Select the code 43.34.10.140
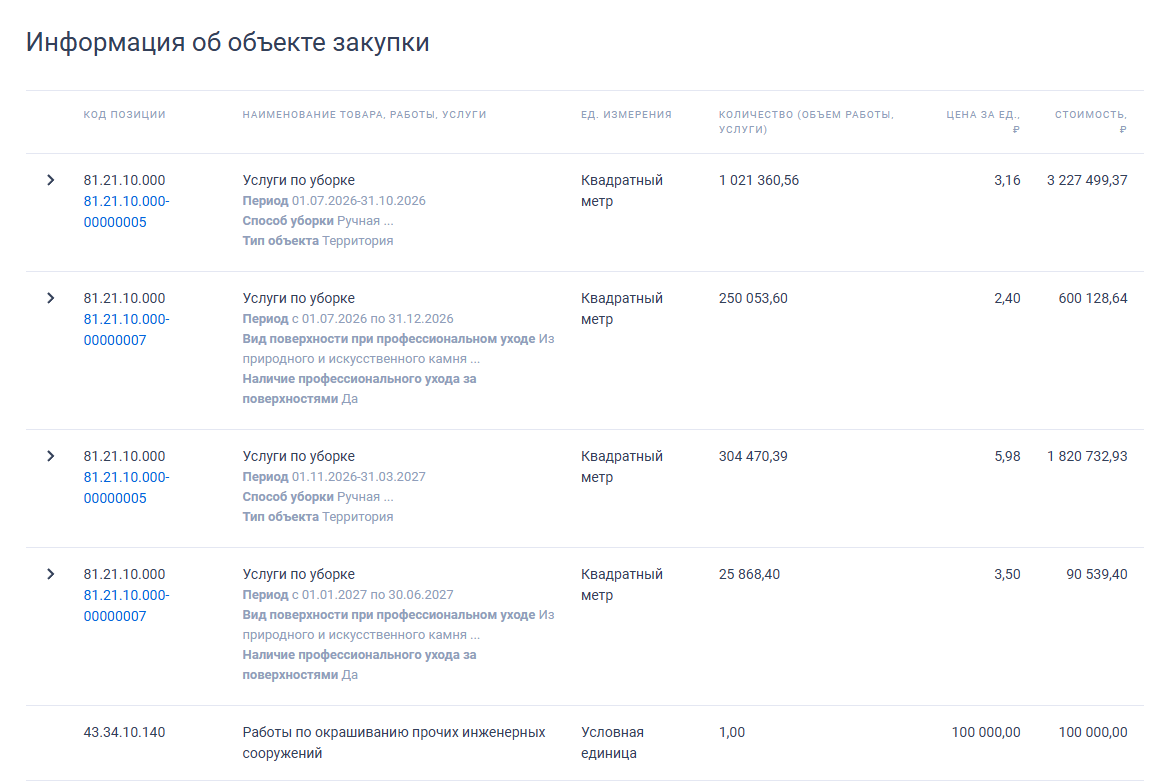 [124, 732]
